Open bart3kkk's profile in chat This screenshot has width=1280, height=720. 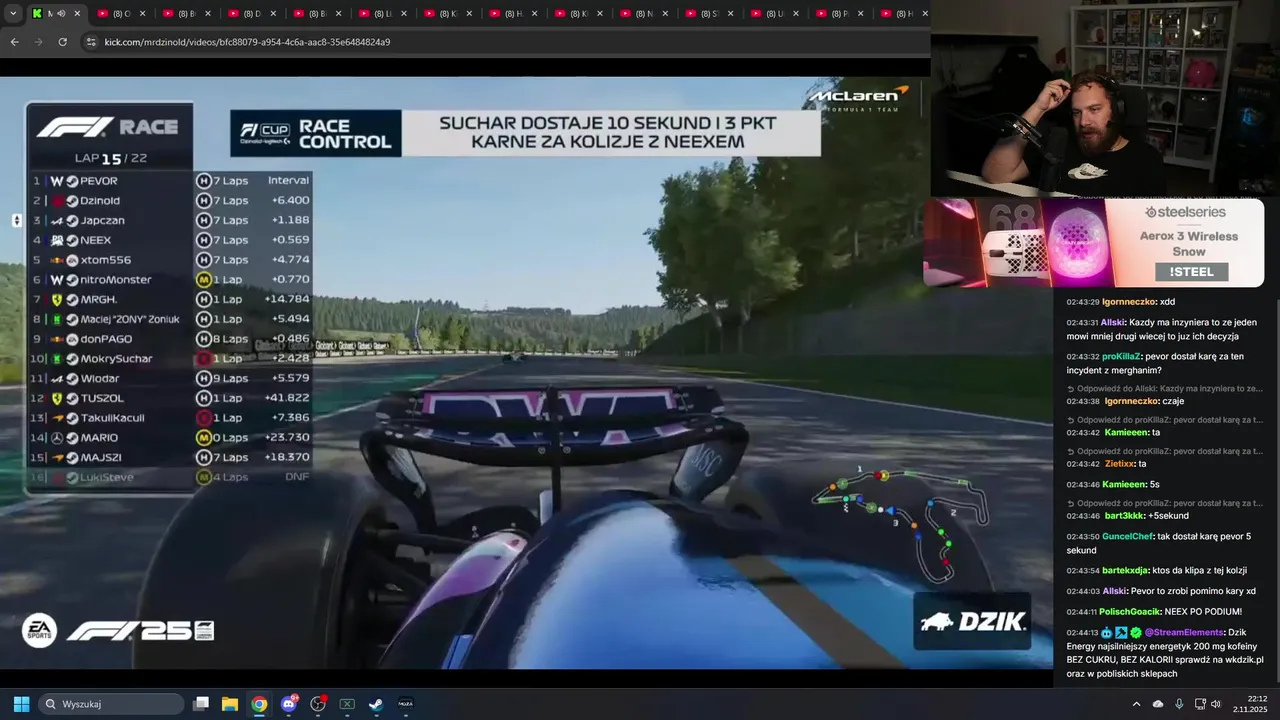1124,516
